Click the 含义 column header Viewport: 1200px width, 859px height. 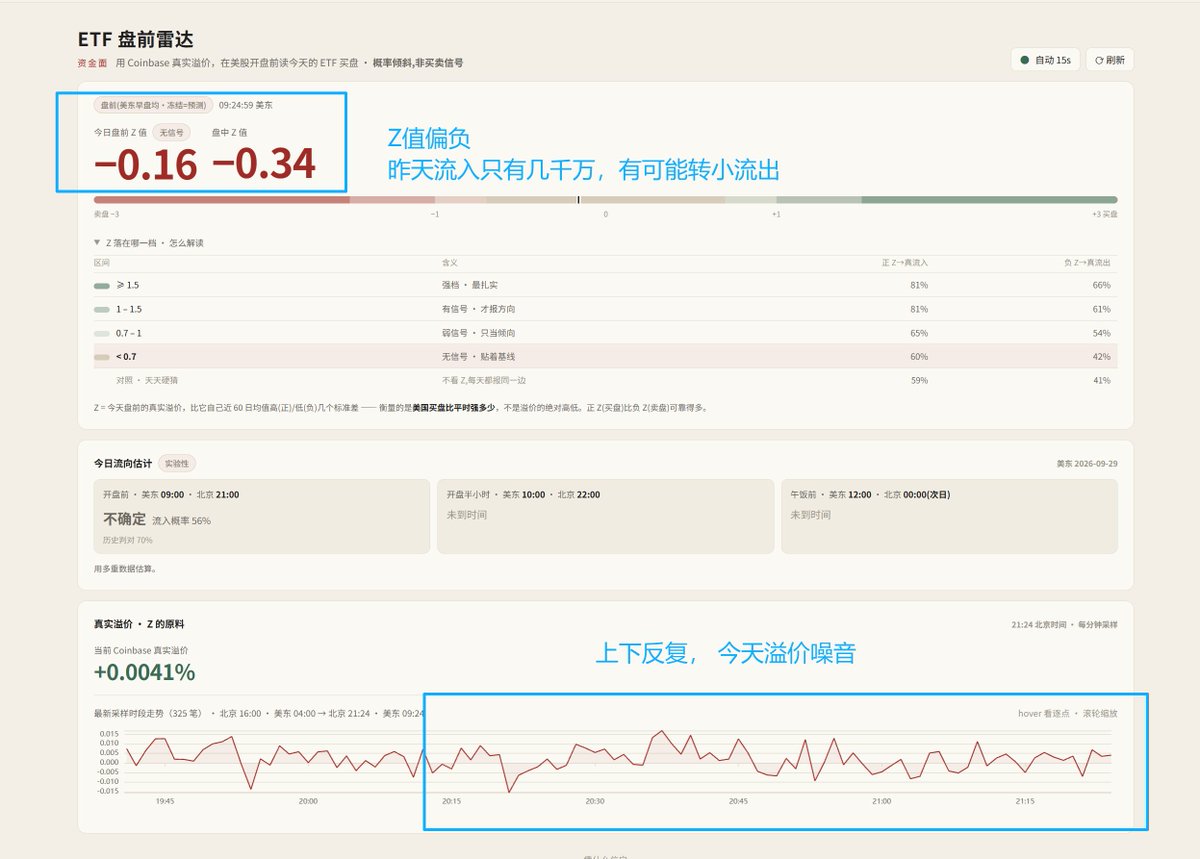point(450,262)
